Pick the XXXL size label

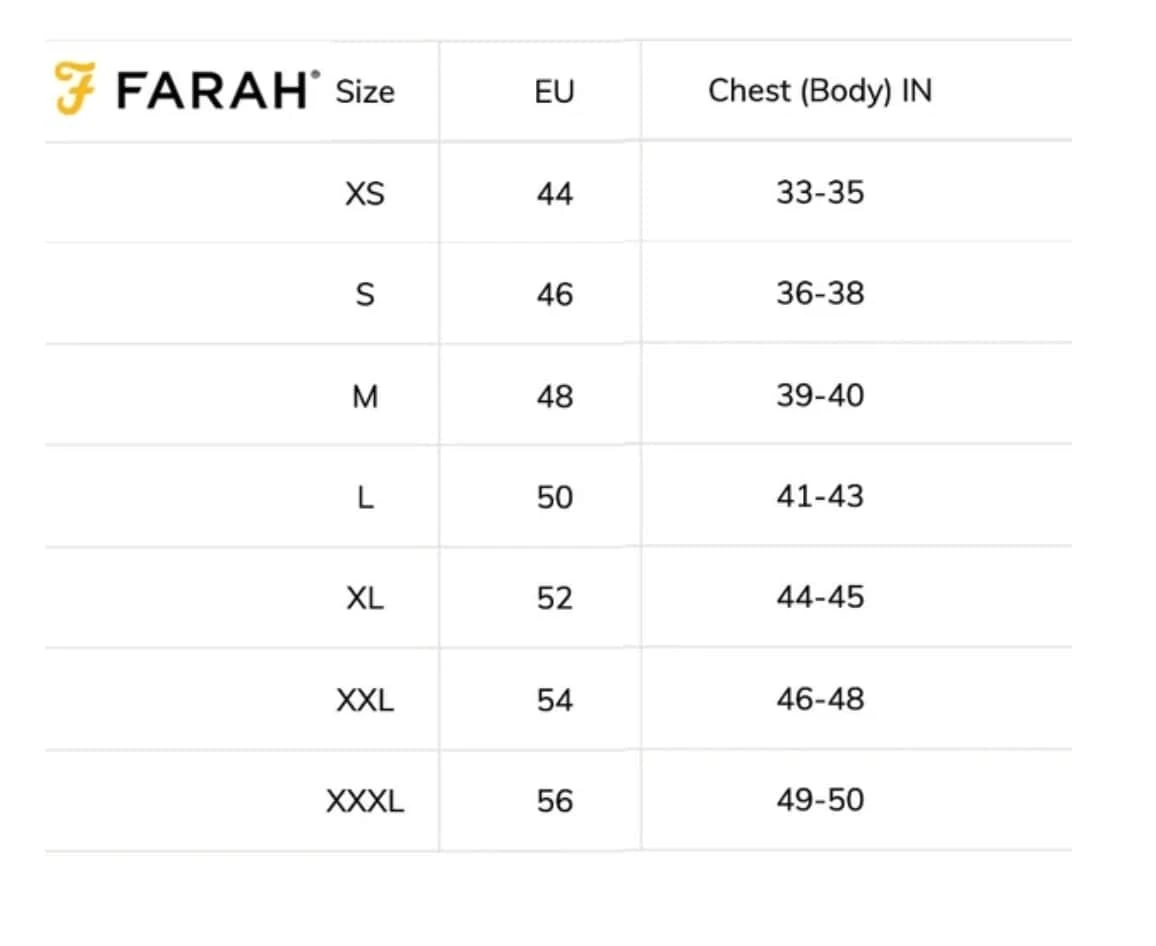point(365,801)
